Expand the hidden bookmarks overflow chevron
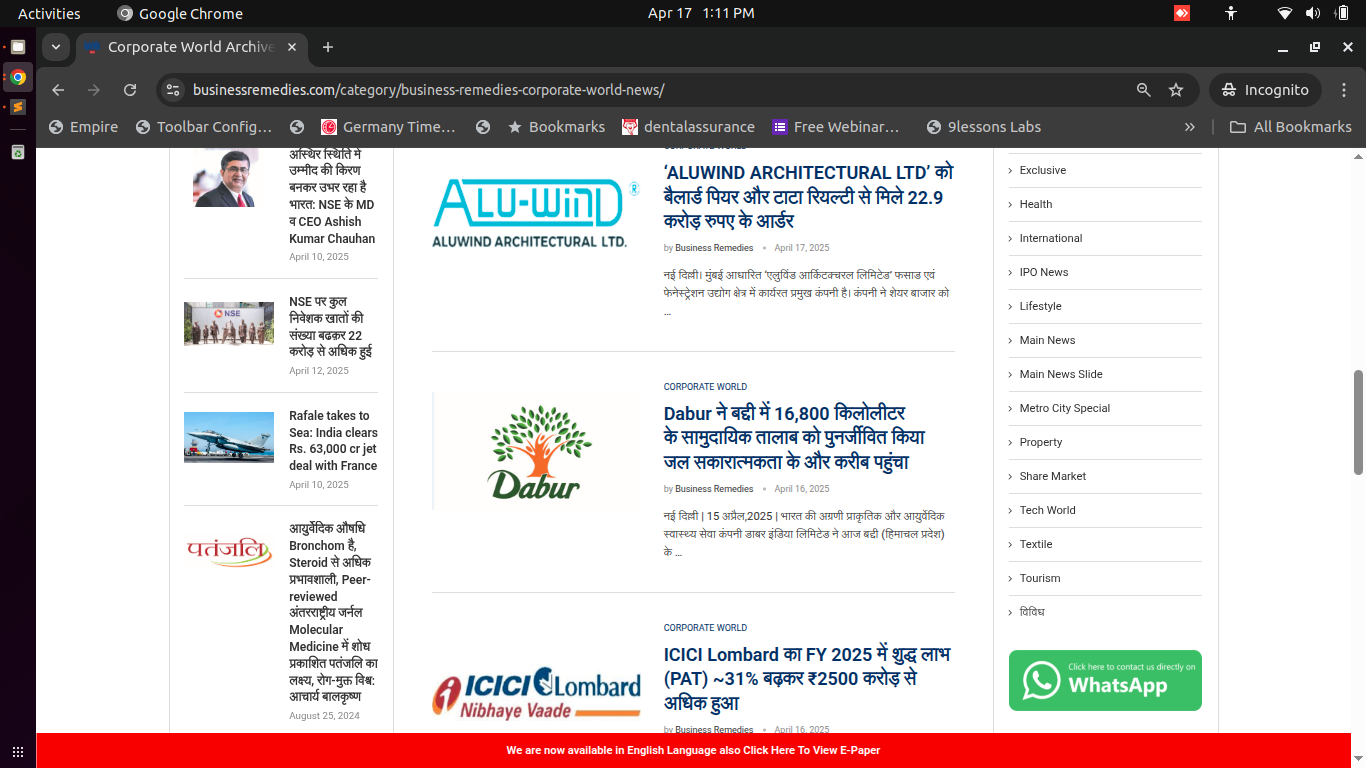This screenshot has width=1366, height=768. tap(1189, 127)
